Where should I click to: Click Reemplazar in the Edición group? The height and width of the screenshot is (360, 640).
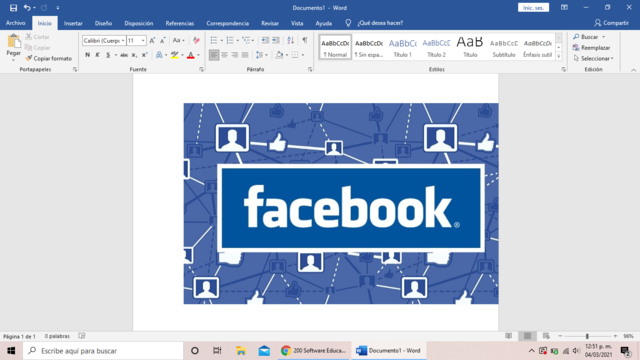point(591,48)
